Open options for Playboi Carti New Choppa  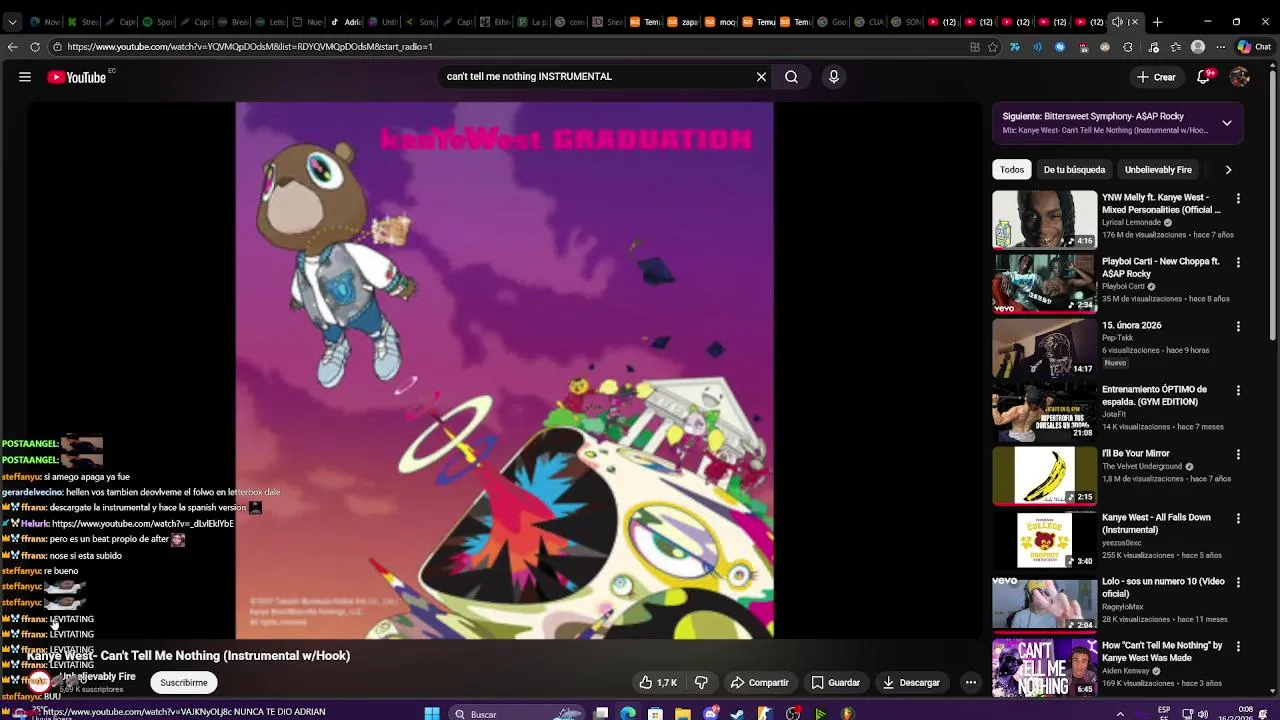[x=1238, y=263]
